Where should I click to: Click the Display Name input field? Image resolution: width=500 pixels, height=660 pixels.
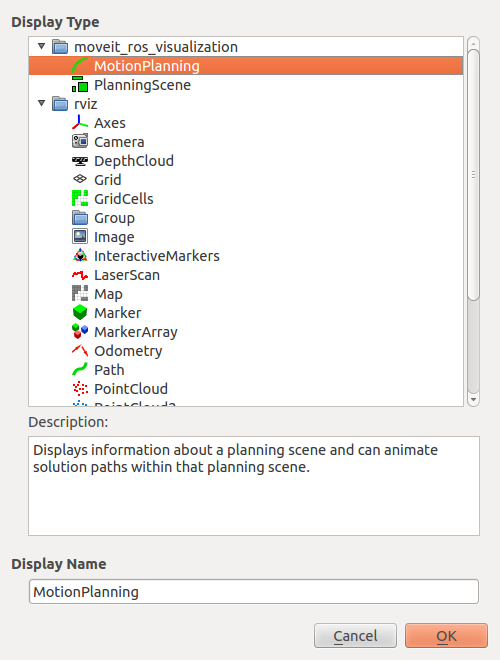tap(254, 591)
